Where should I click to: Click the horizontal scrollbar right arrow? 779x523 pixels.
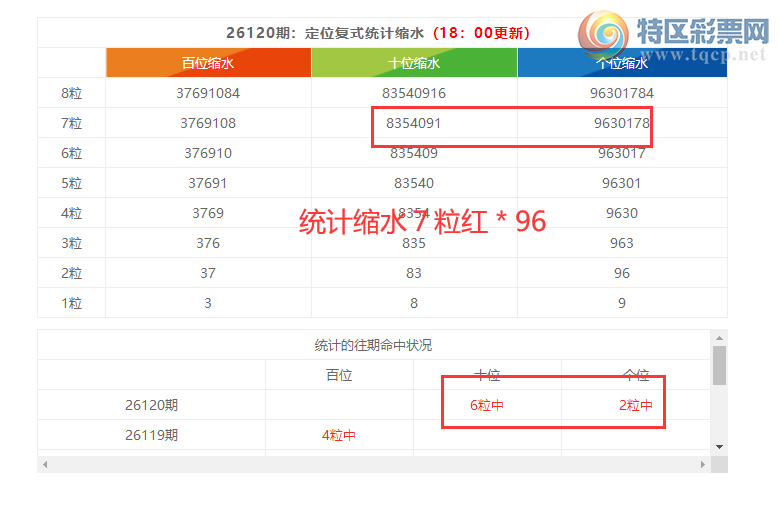tap(703, 464)
